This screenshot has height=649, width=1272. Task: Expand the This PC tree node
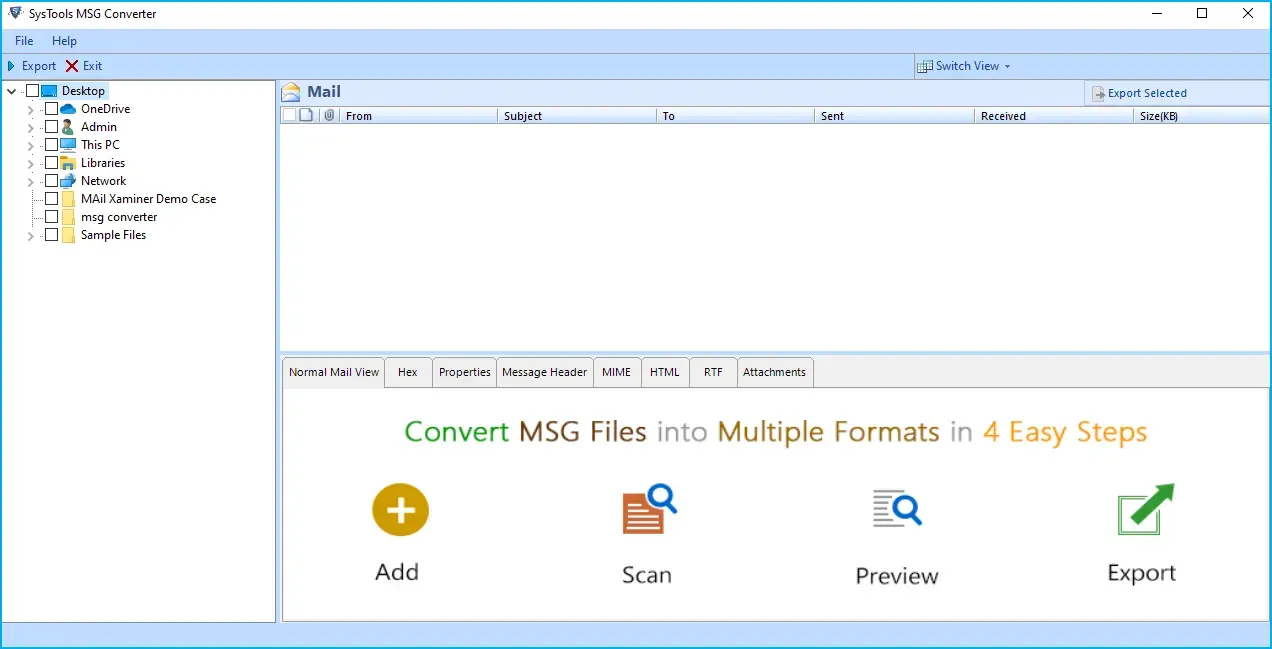tap(31, 145)
